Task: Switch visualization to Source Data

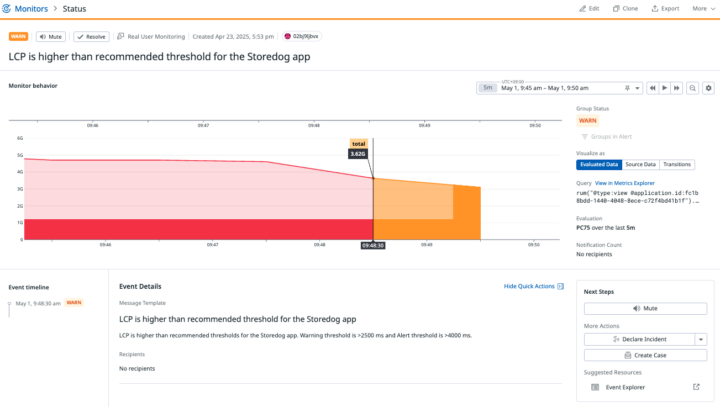Action: click(640, 164)
